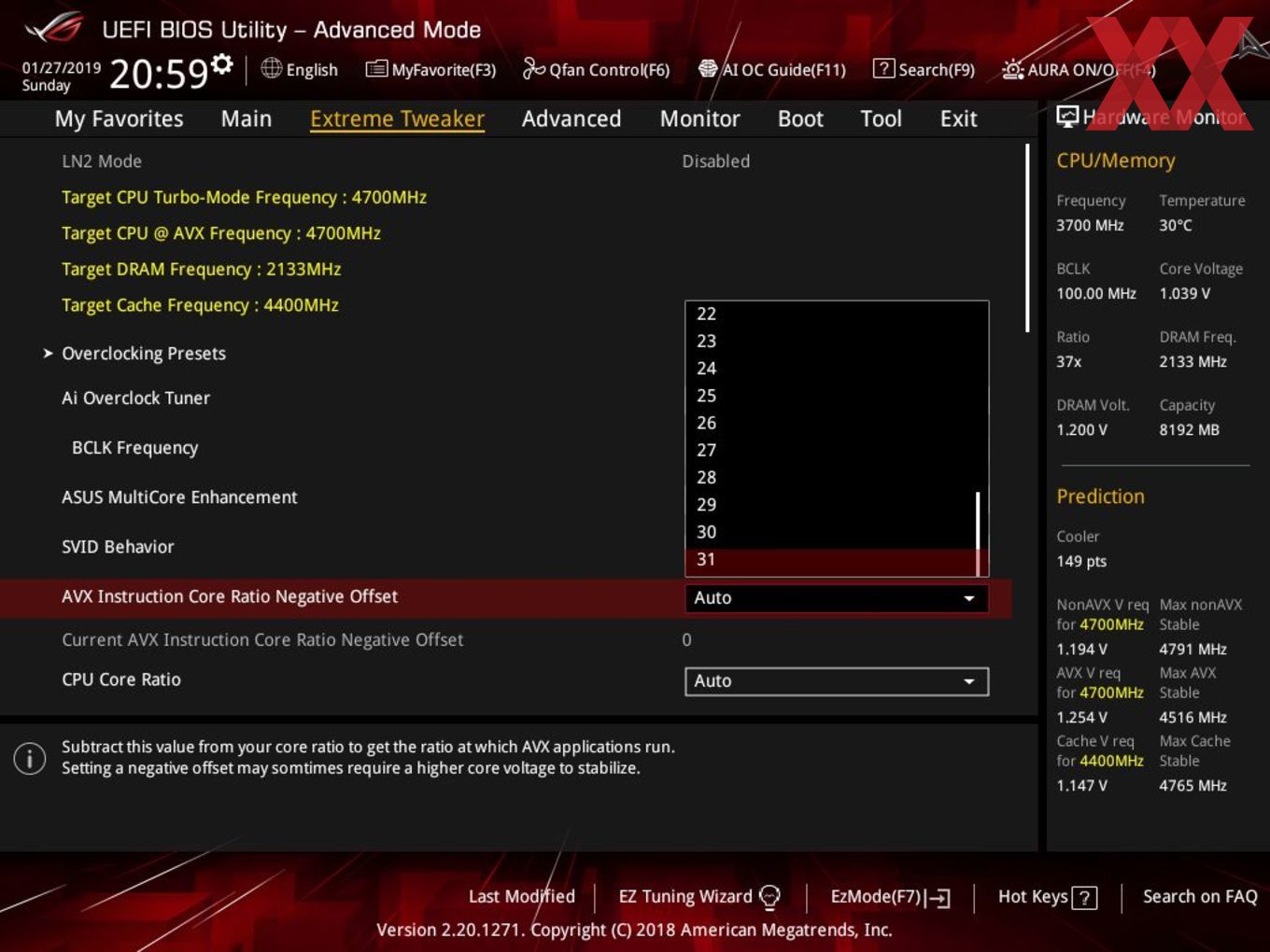Click the Last Modified button
The image size is (1270, 952).
pos(522,897)
